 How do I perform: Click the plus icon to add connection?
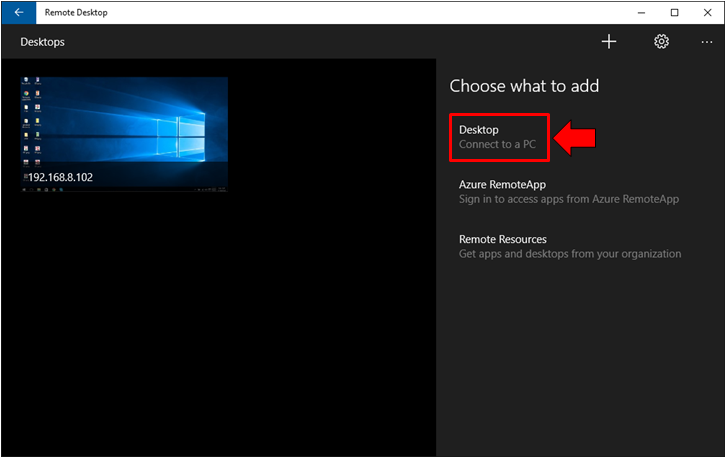(x=609, y=42)
